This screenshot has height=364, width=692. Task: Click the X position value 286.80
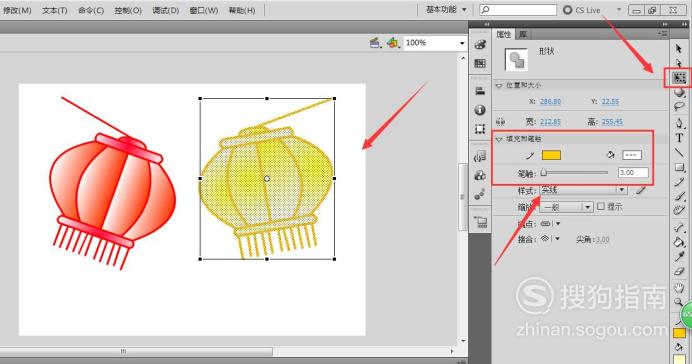tap(550, 101)
